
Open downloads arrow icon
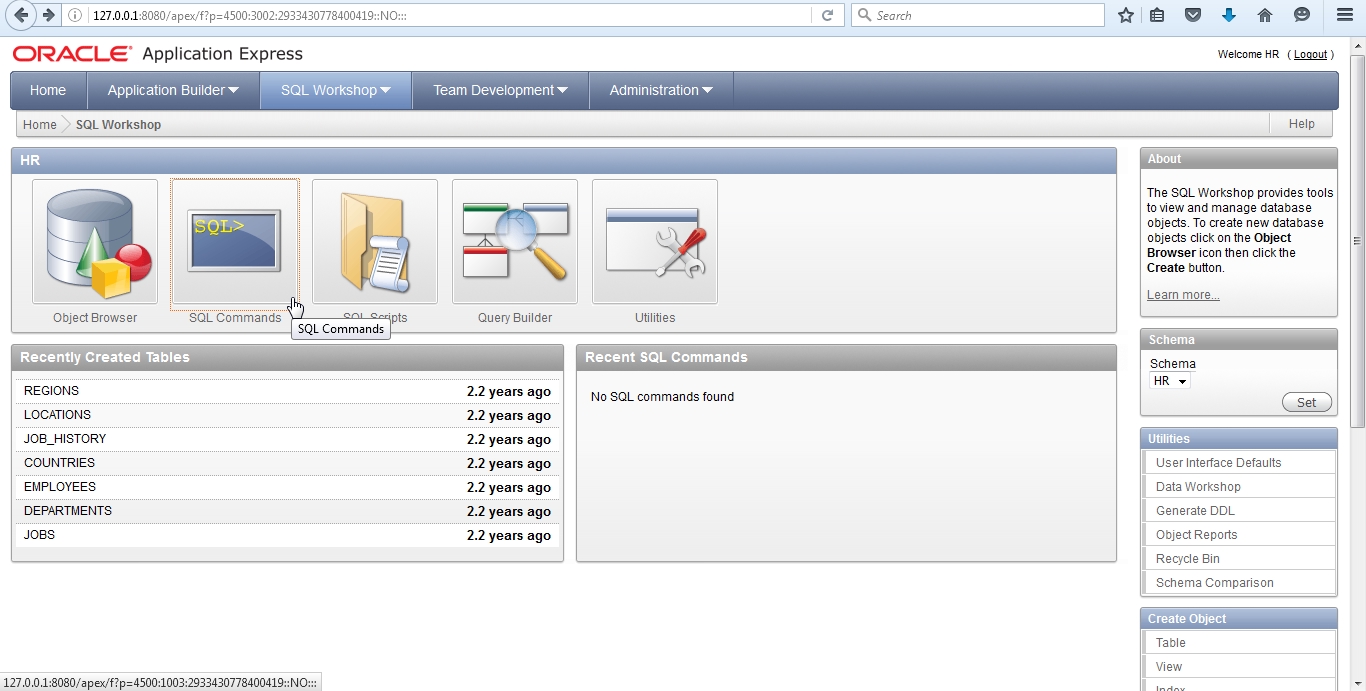(x=1229, y=15)
